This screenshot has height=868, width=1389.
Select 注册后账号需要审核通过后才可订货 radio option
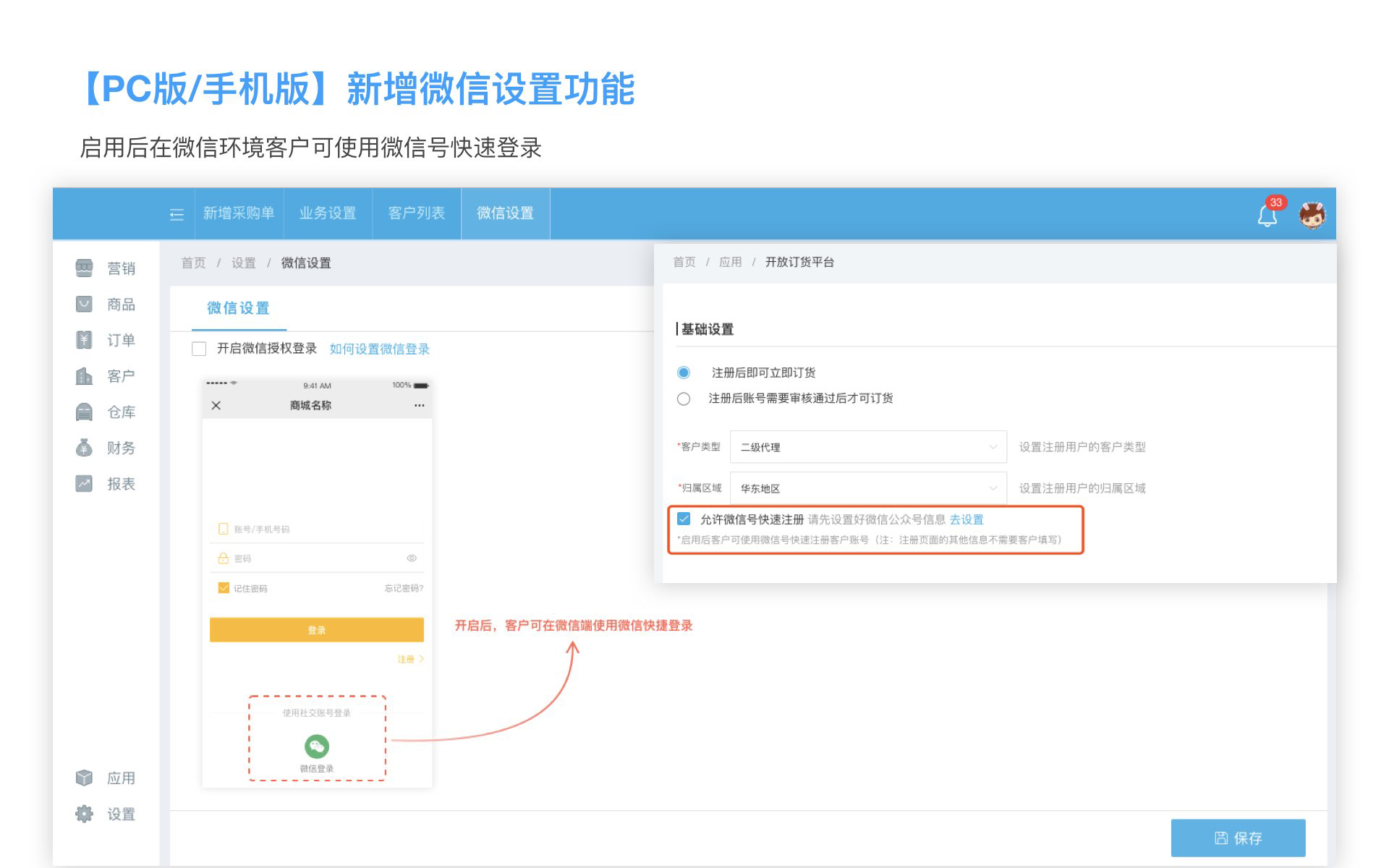tap(684, 399)
